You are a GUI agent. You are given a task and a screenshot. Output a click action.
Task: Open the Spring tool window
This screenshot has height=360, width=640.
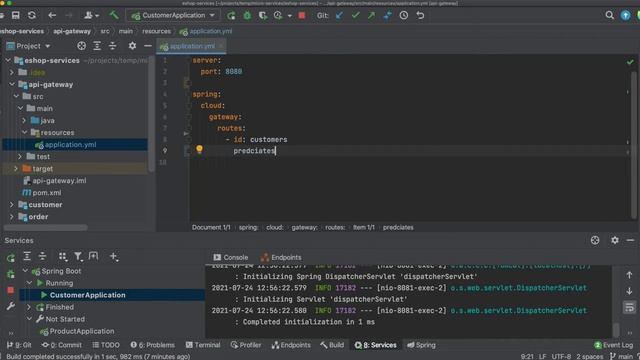click(x=421, y=345)
